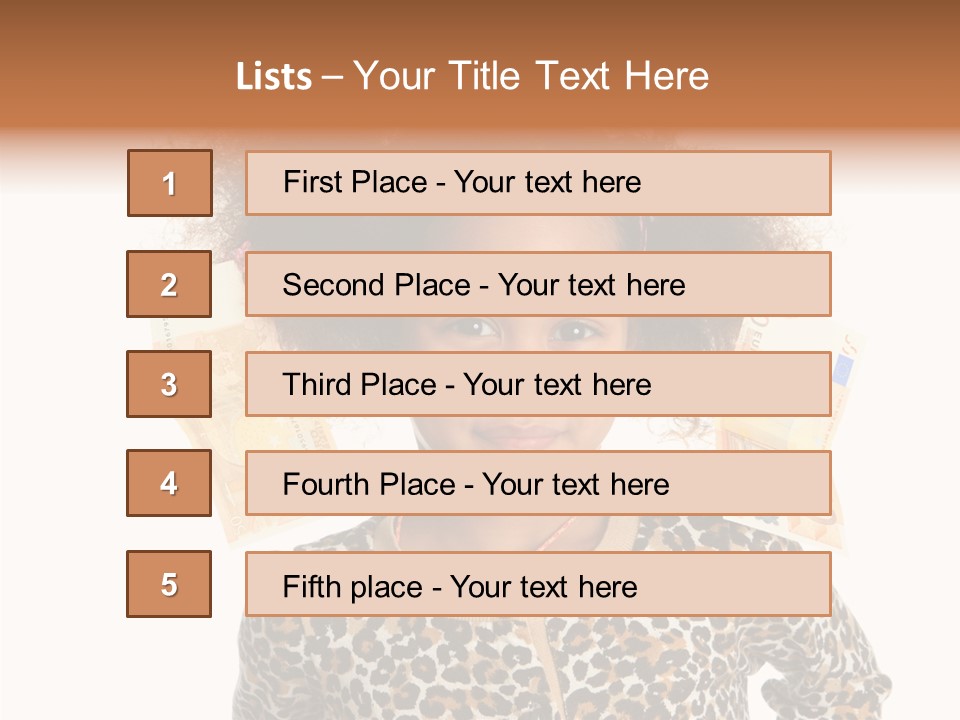
Task: Click the 'Second Place' text bar
Action: tap(538, 284)
